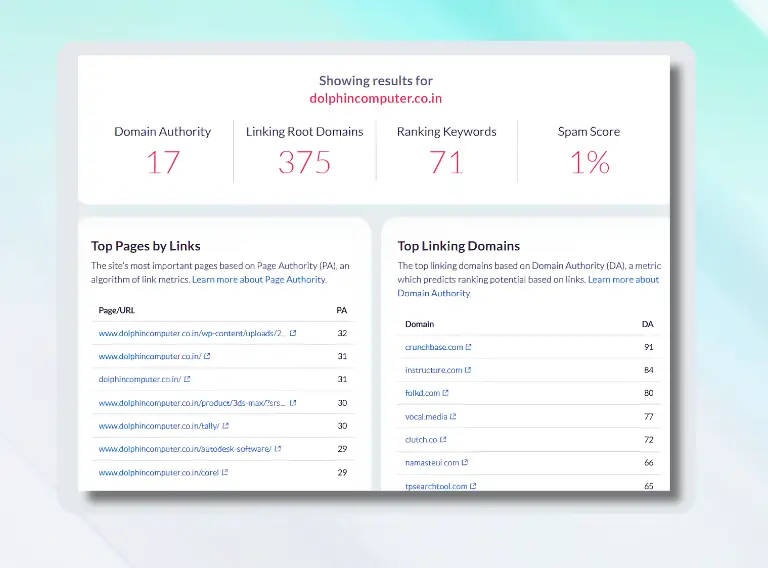Open external link icon beside crunchbase.com
Image resolution: width=768 pixels, height=568 pixels.
click(x=468, y=347)
